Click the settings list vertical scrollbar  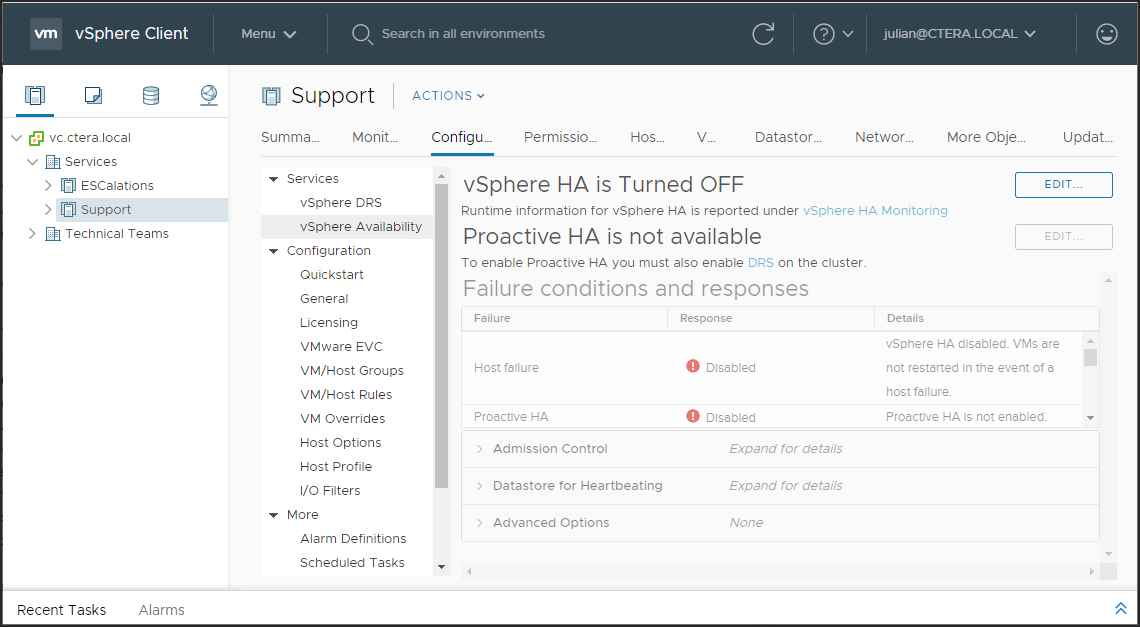pyautogui.click(x=441, y=335)
